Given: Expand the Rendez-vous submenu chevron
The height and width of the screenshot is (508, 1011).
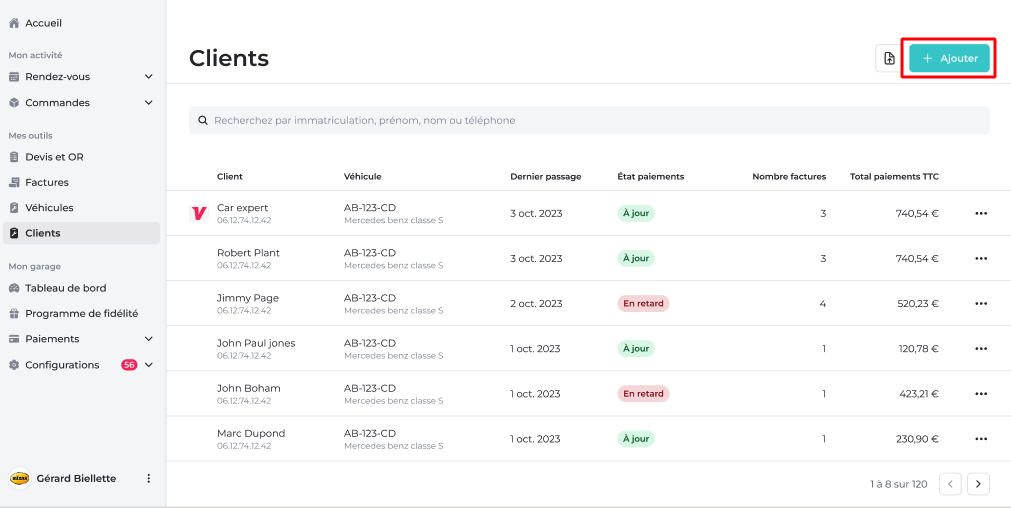Looking at the screenshot, I should (149, 77).
